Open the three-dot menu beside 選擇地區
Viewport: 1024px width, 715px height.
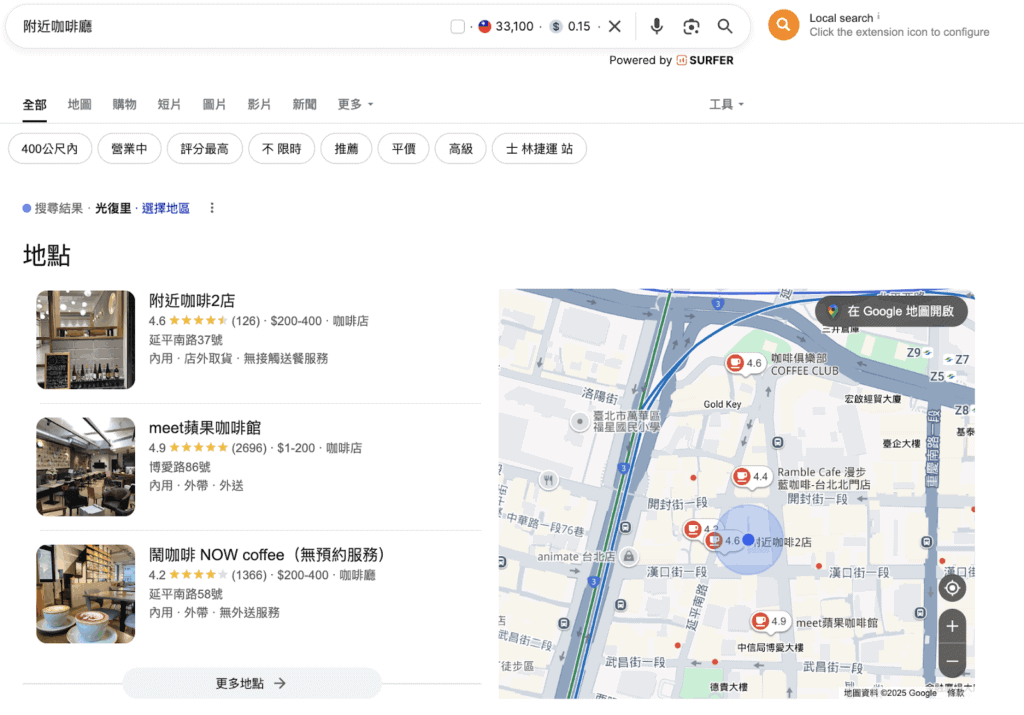point(212,208)
